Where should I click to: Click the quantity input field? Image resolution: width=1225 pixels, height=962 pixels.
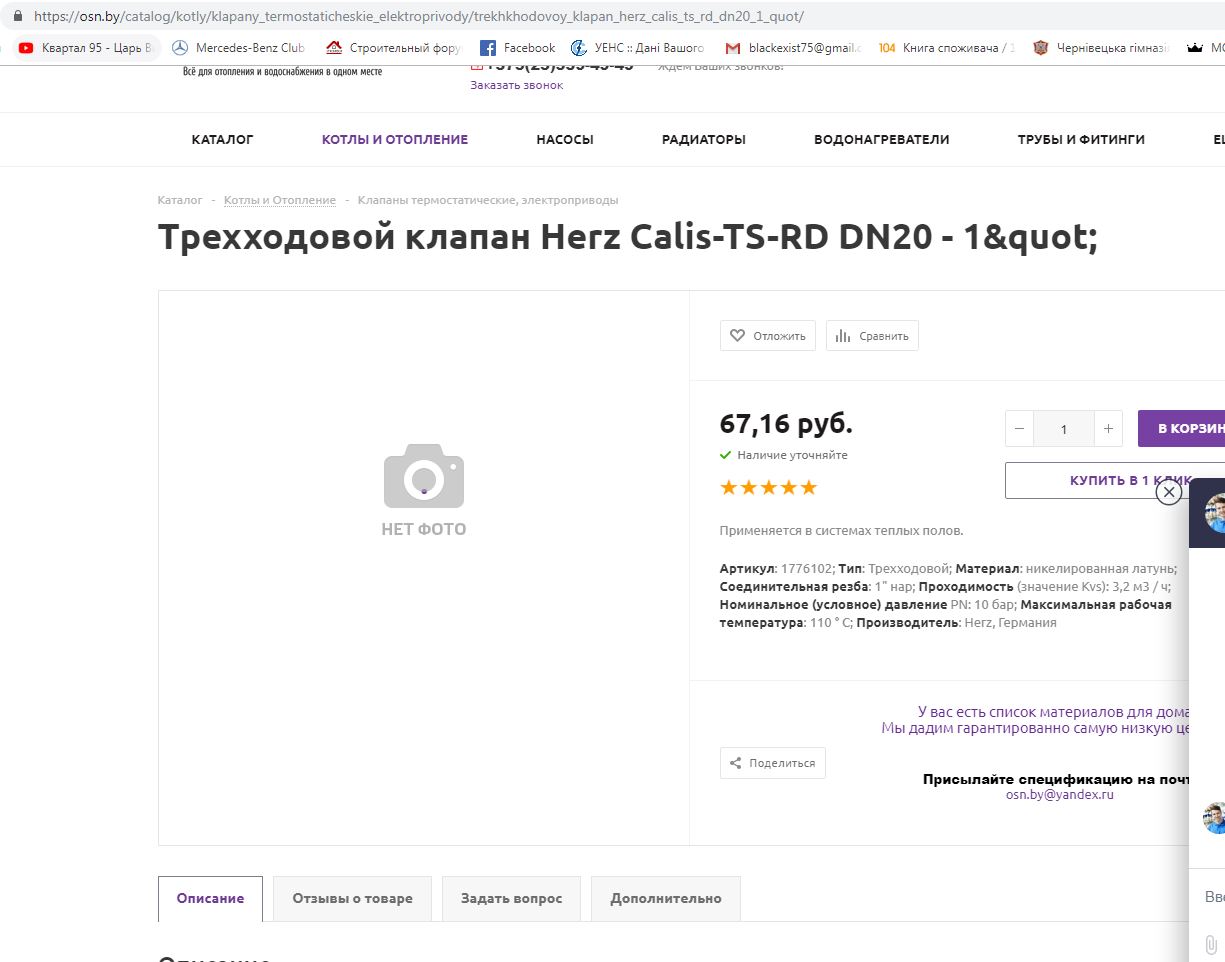(x=1064, y=429)
